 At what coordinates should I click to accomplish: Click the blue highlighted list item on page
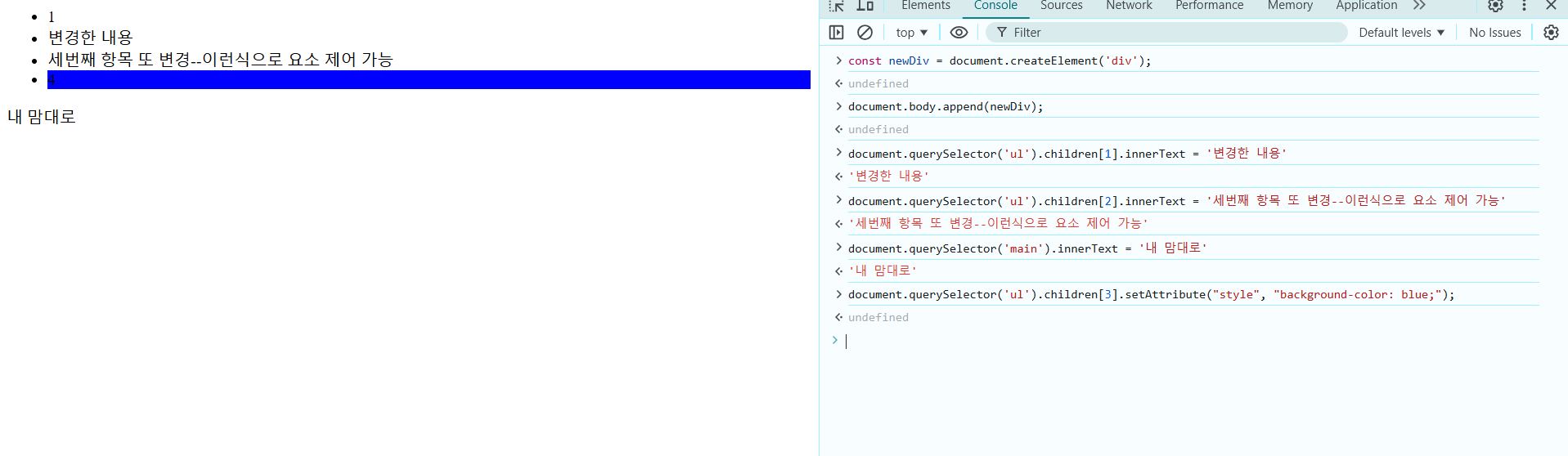tap(429, 79)
